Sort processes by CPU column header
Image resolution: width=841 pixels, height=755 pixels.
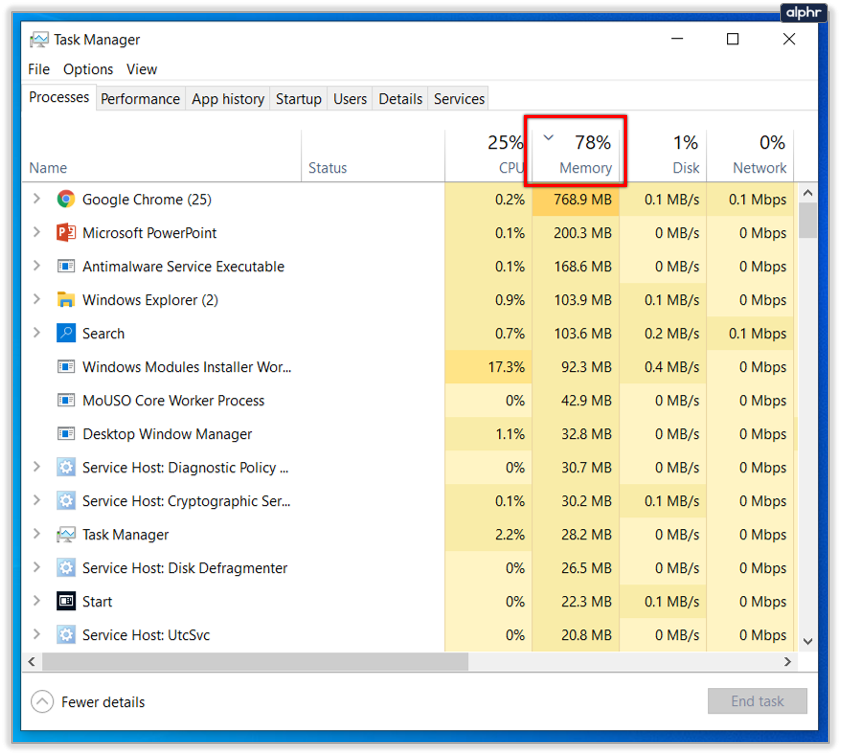pos(487,156)
